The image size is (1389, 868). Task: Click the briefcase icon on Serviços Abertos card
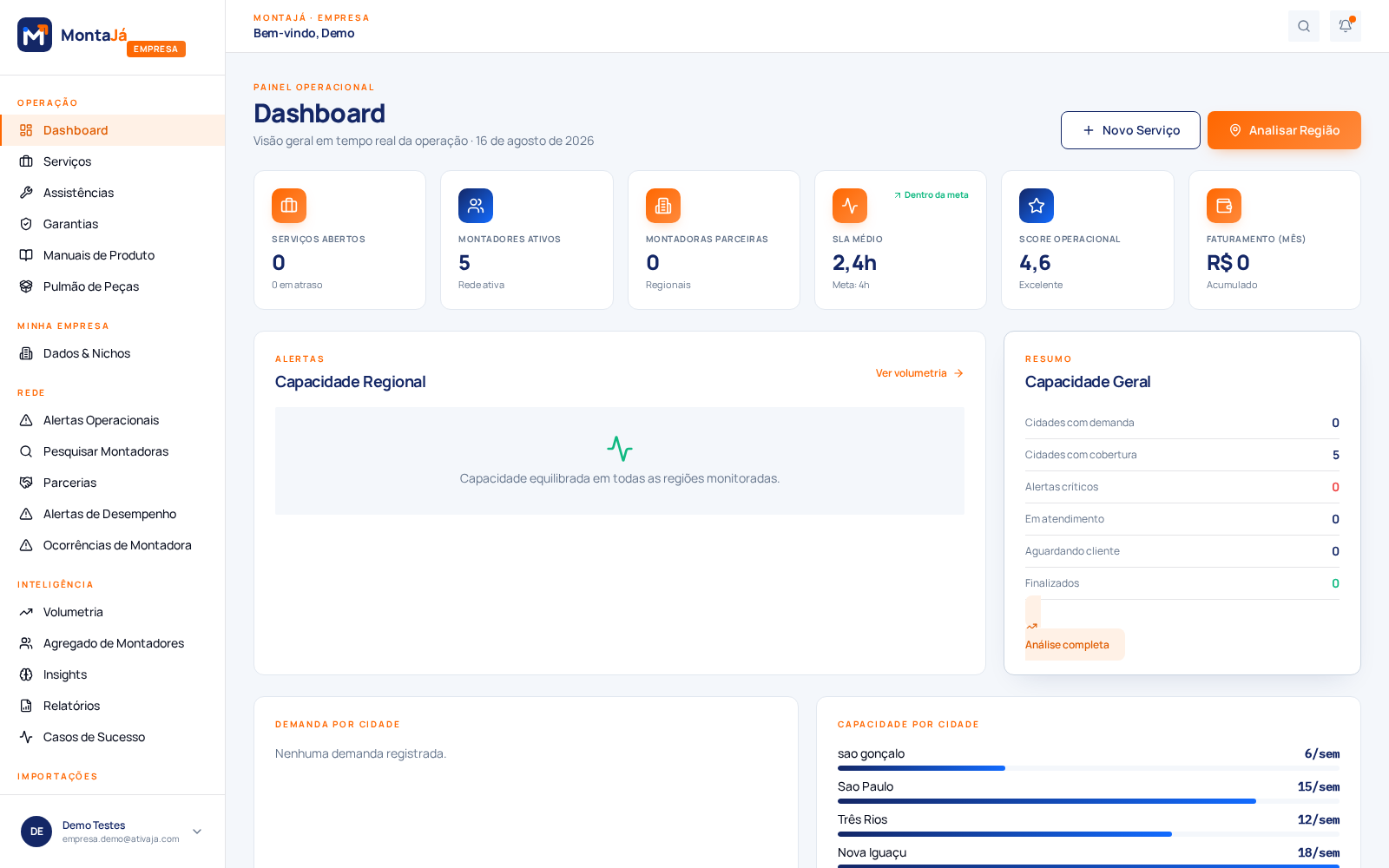(289, 206)
